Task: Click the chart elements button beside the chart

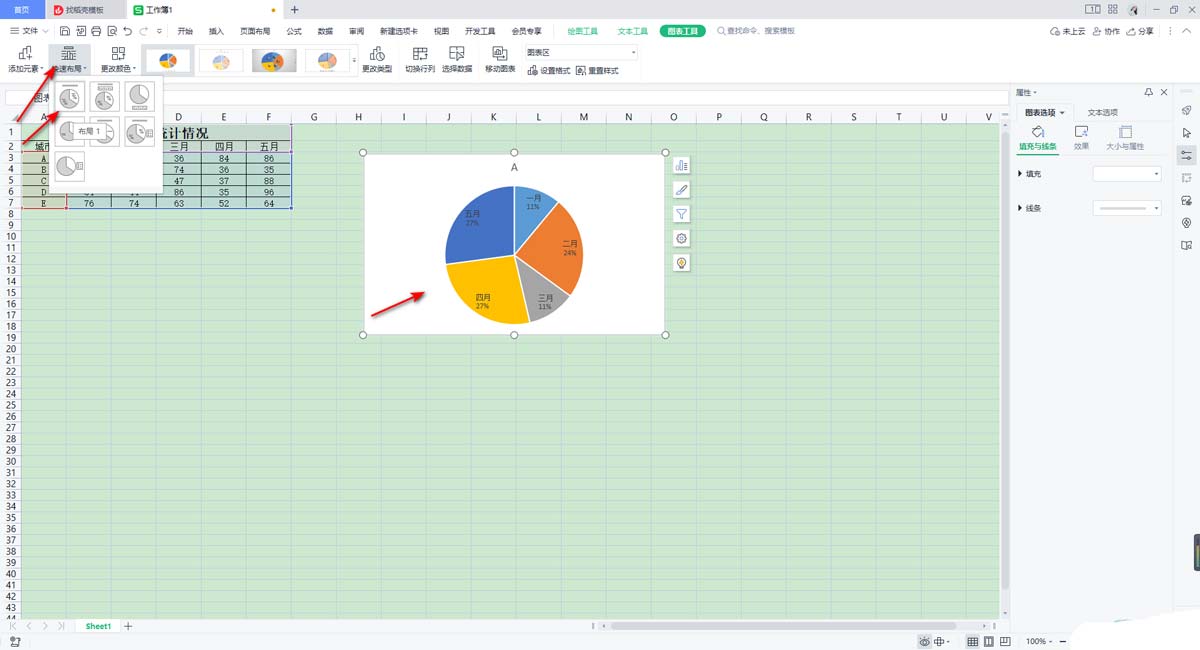Action: (x=682, y=165)
